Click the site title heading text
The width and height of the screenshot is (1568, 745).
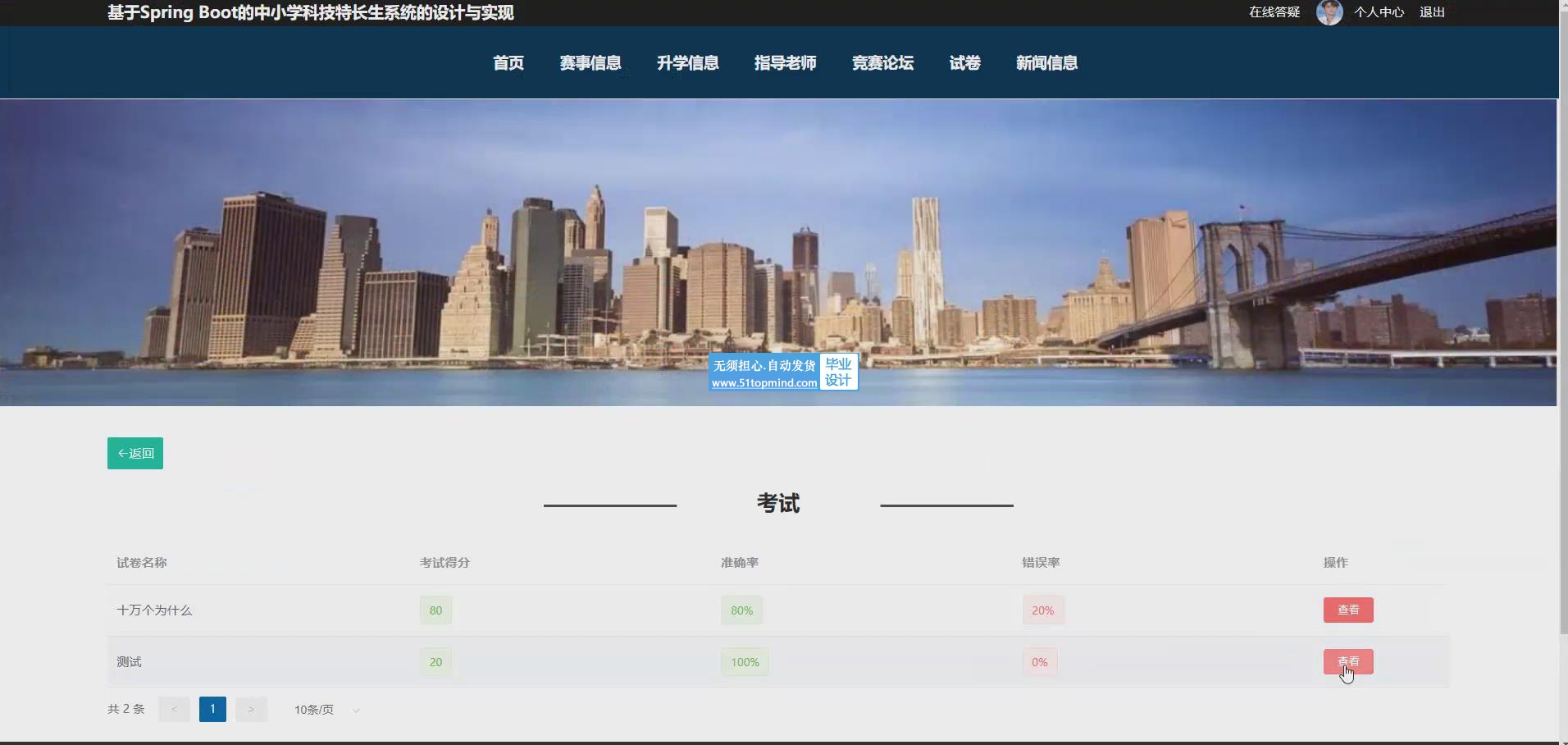(x=310, y=12)
